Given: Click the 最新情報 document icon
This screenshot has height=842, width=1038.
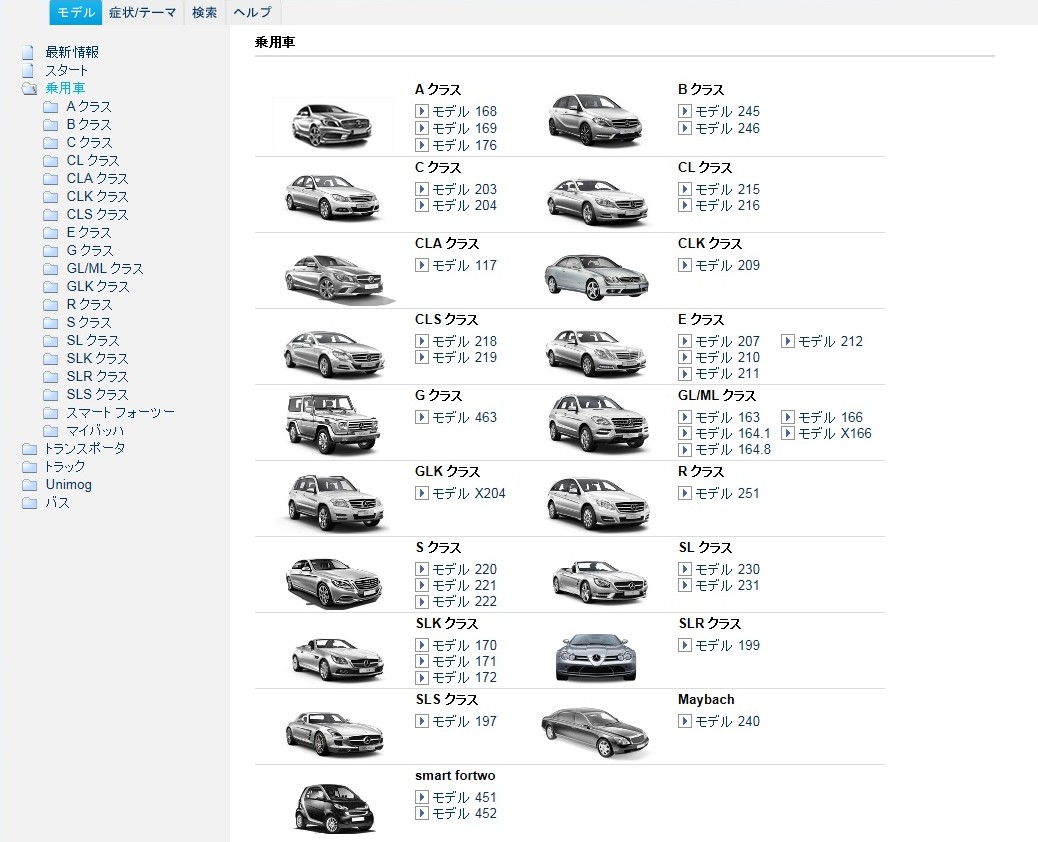Looking at the screenshot, I should [28, 52].
